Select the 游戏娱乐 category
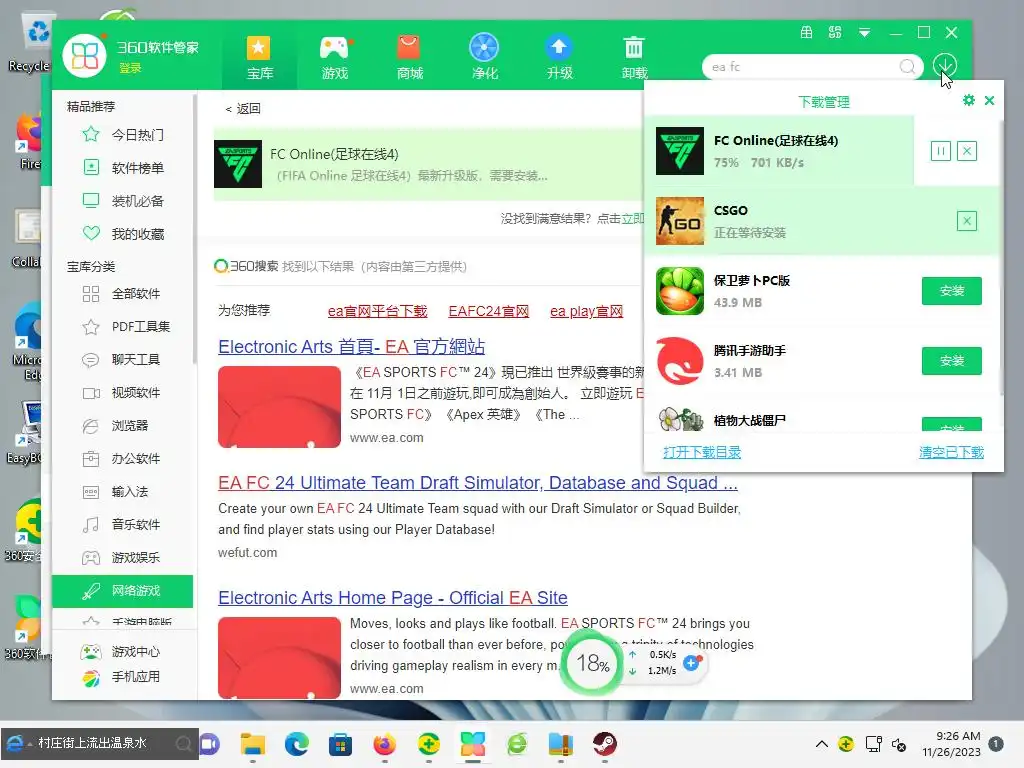This screenshot has height=768, width=1024. click(x=136, y=557)
